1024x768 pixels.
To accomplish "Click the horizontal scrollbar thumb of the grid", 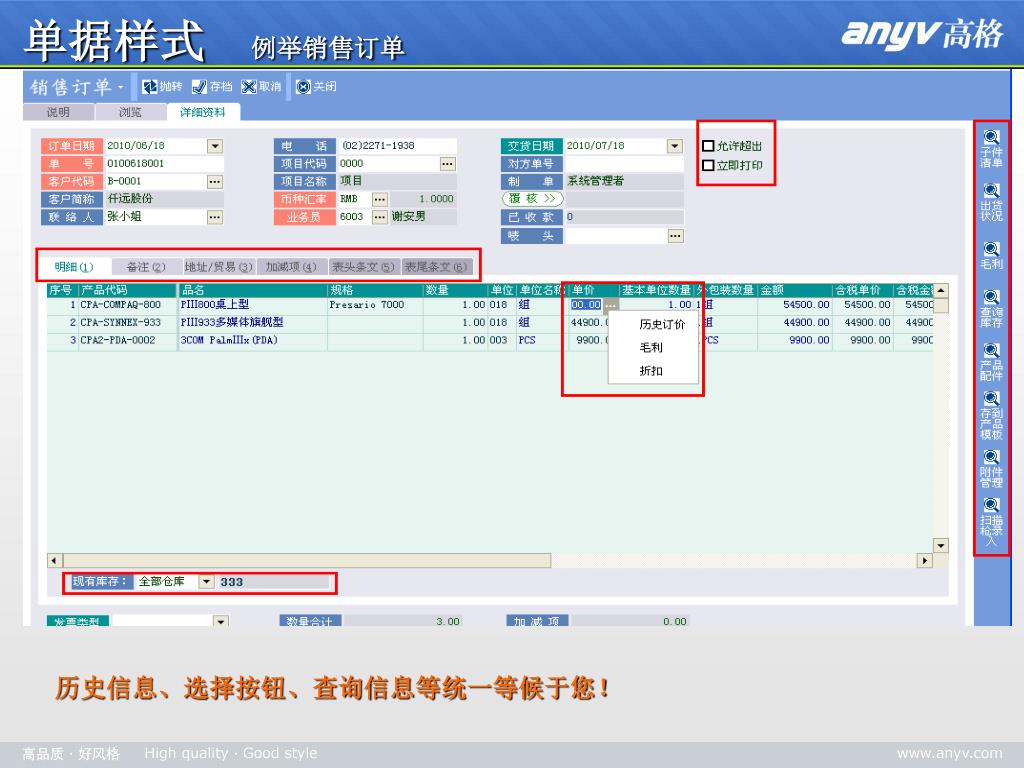I will (307, 560).
